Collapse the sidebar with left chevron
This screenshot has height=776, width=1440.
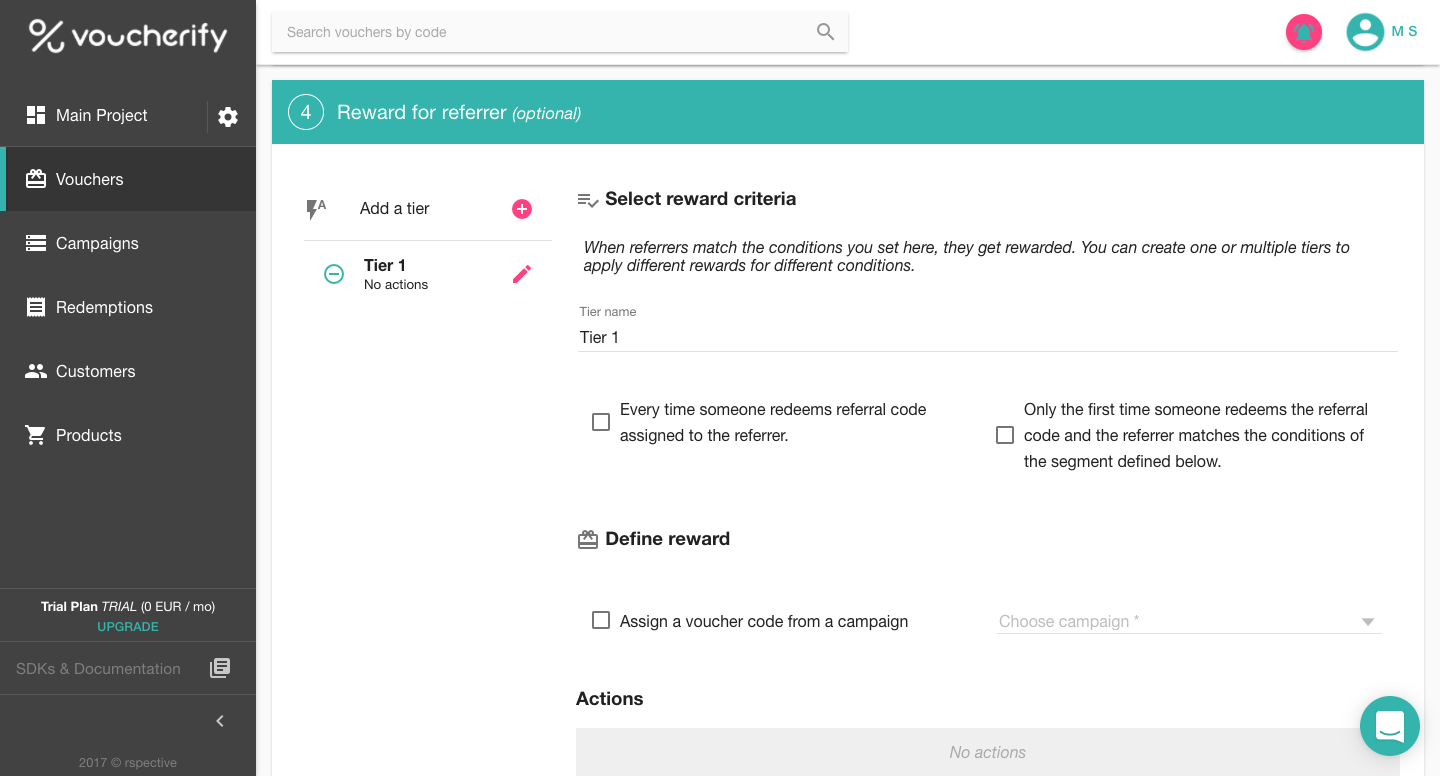[220, 721]
